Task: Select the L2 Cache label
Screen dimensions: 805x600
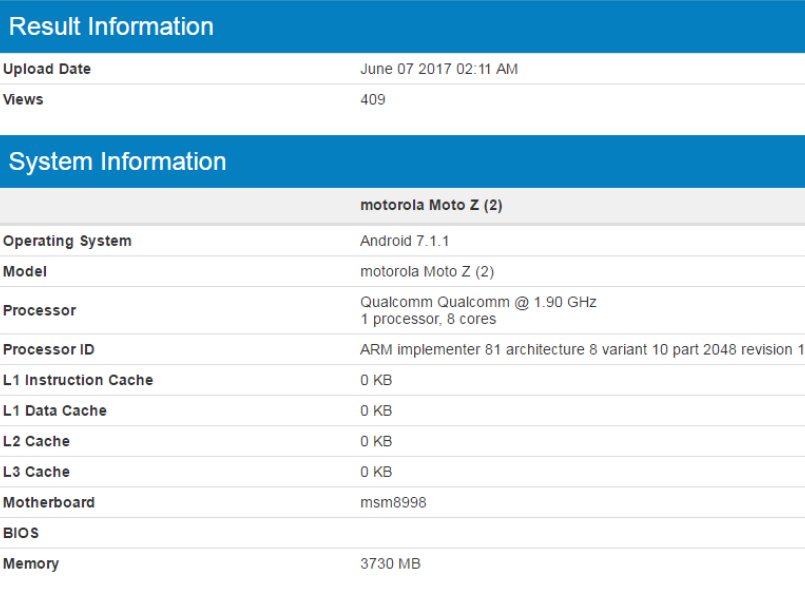Action: pos(36,441)
